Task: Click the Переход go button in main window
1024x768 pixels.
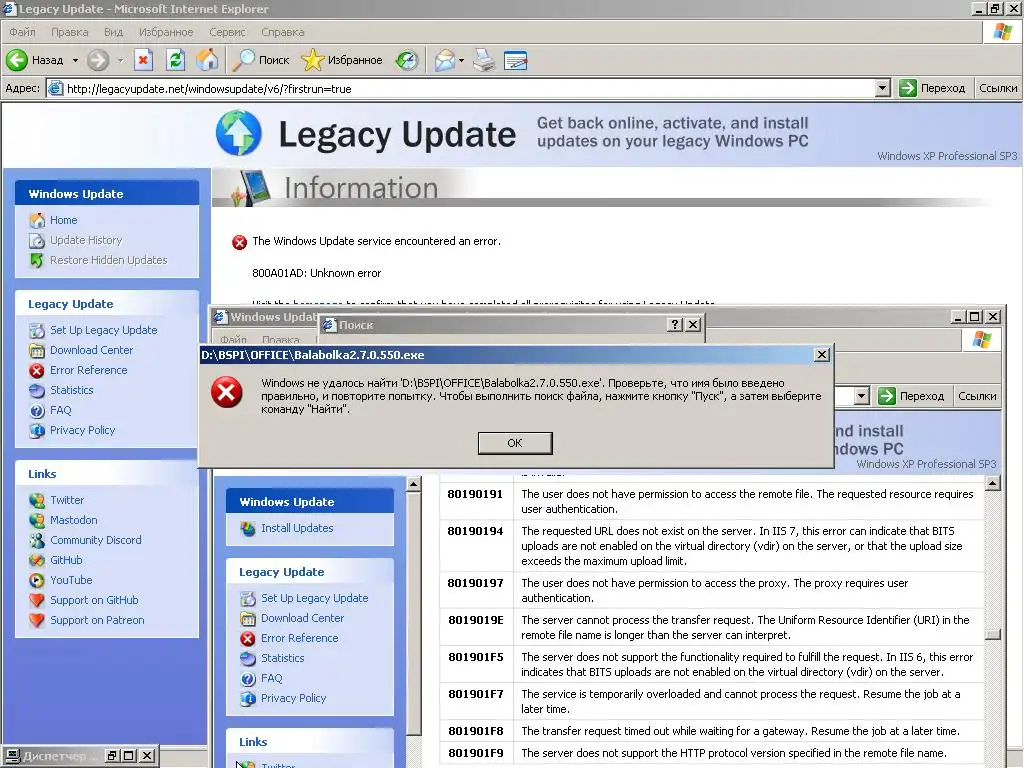Action: click(933, 88)
